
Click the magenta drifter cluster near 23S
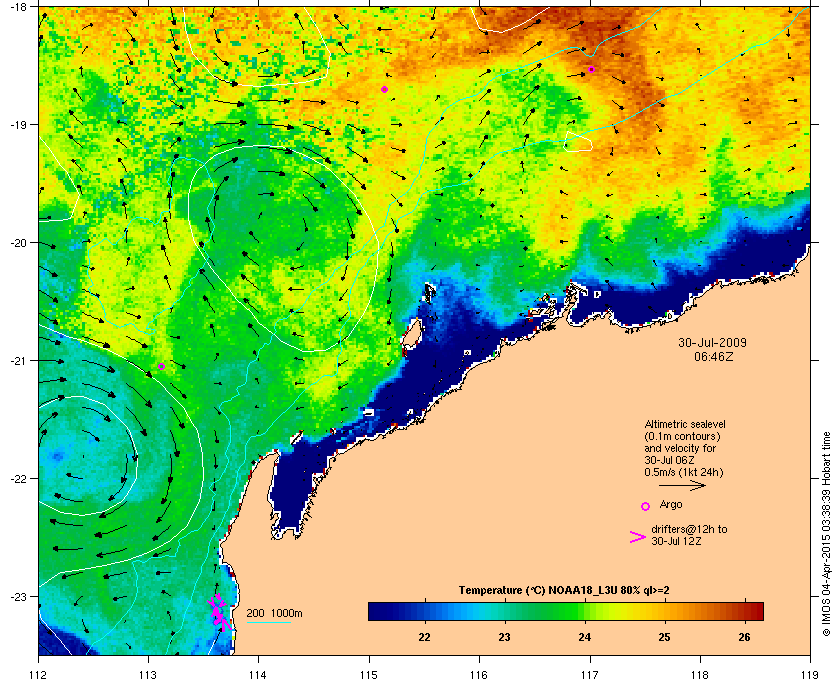pos(219,612)
